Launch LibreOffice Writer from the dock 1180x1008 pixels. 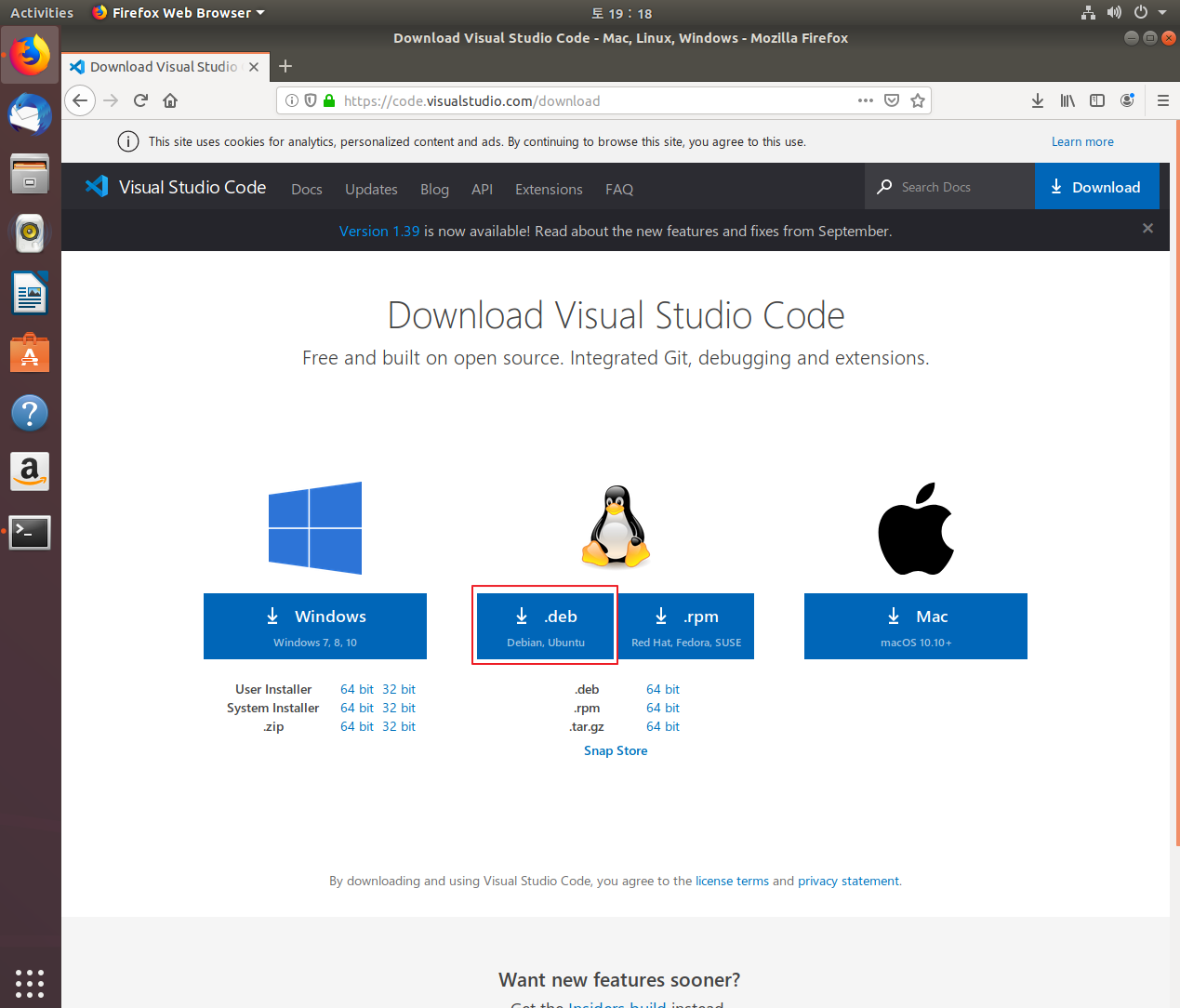[30, 293]
